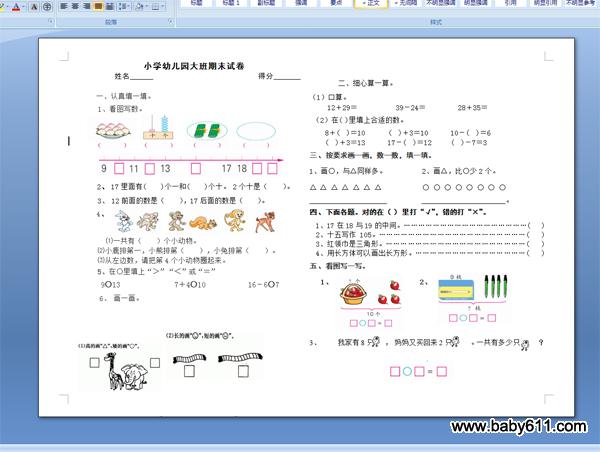
Task: Select the highlighted 正文 style
Action: pyautogui.click(x=371, y=3)
